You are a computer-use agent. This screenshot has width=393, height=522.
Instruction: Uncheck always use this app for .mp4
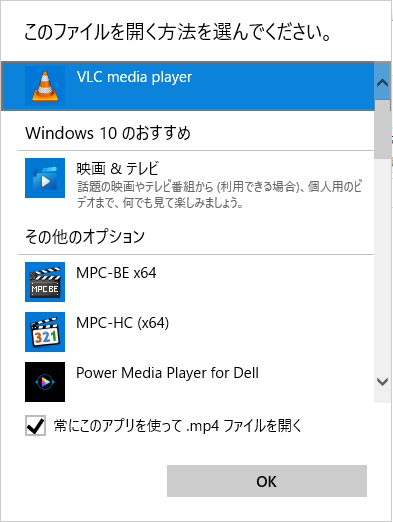(x=35, y=426)
